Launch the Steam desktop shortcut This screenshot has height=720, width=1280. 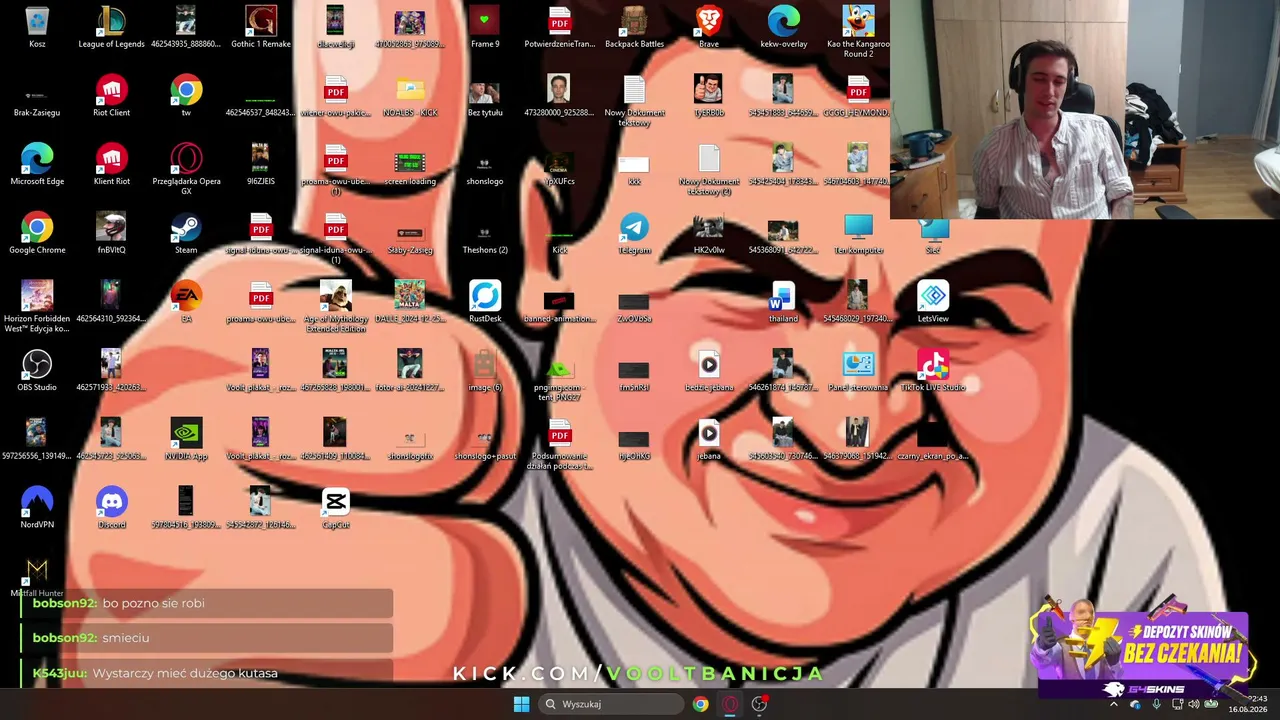pos(186,235)
